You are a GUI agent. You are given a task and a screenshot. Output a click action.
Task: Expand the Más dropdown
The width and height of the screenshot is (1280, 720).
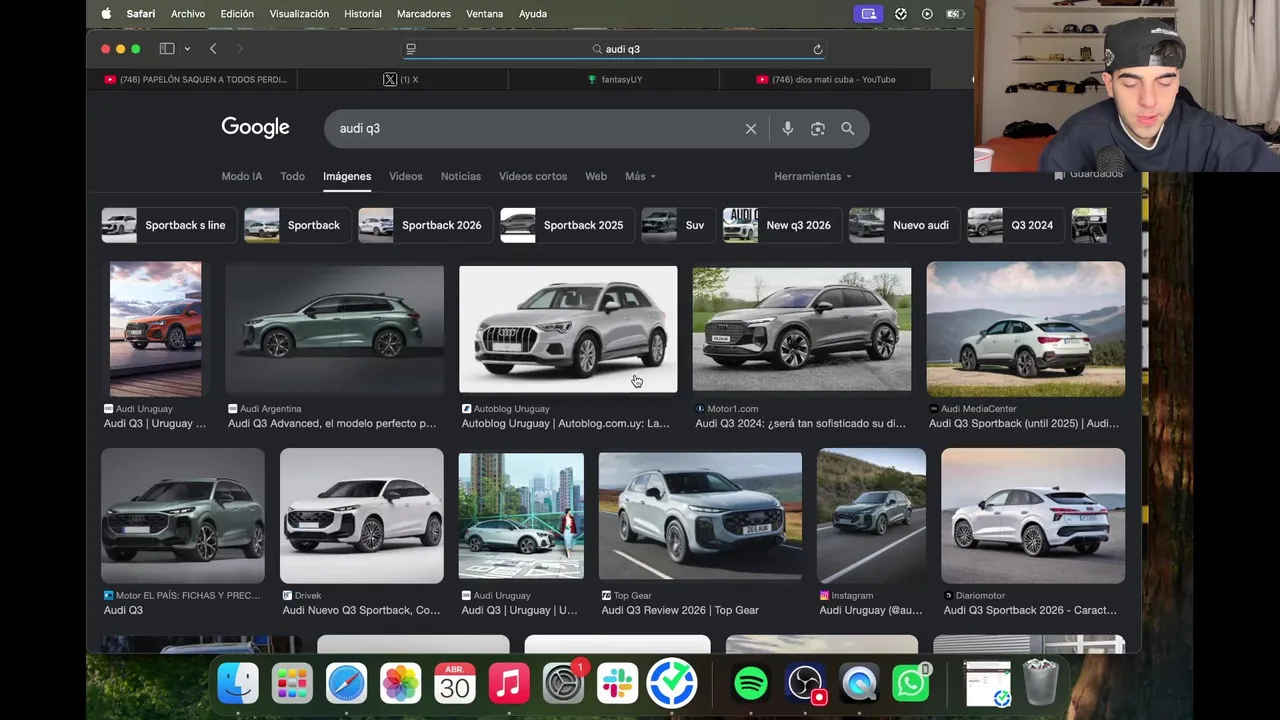pyautogui.click(x=640, y=176)
